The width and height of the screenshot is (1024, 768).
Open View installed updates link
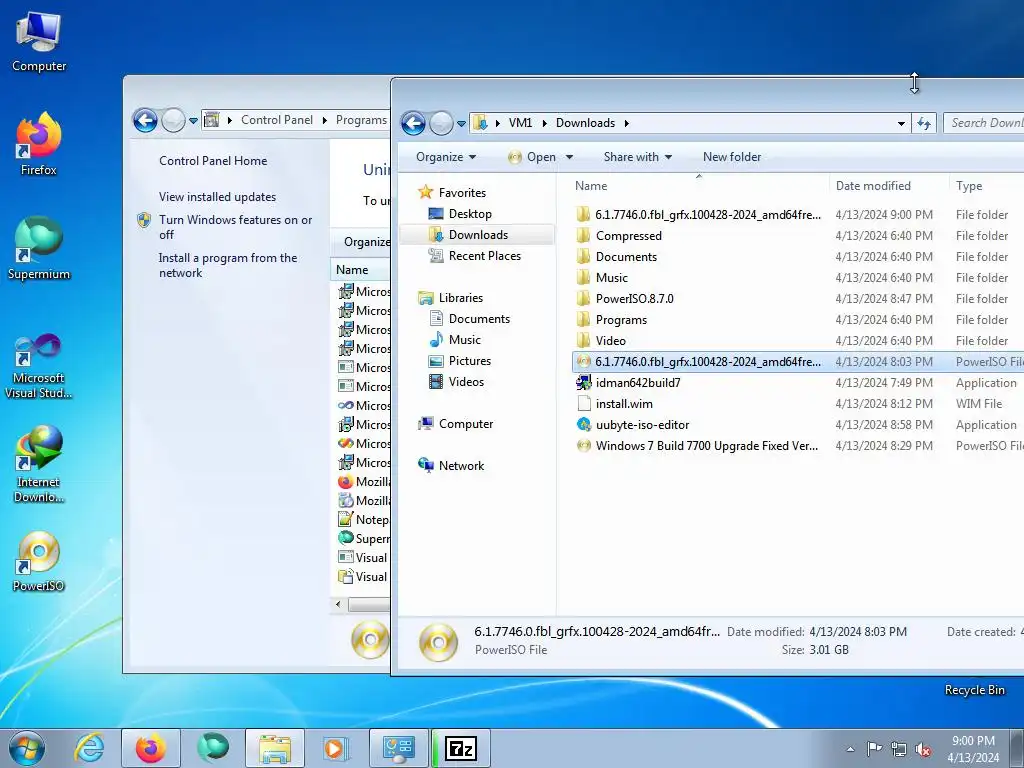point(217,197)
